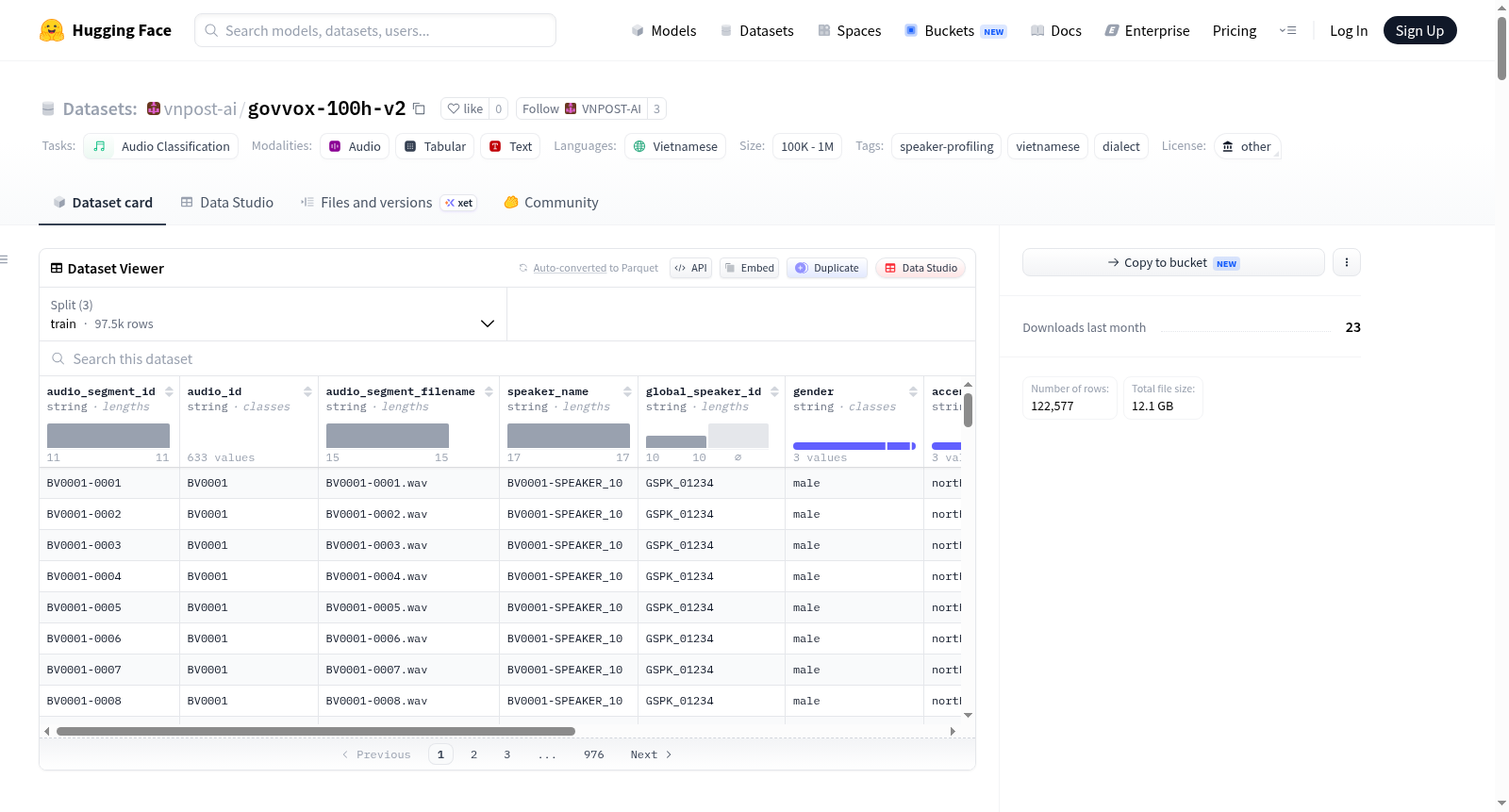Select the Audio modality tag
This screenshot has width=1509, height=812.
355,146
